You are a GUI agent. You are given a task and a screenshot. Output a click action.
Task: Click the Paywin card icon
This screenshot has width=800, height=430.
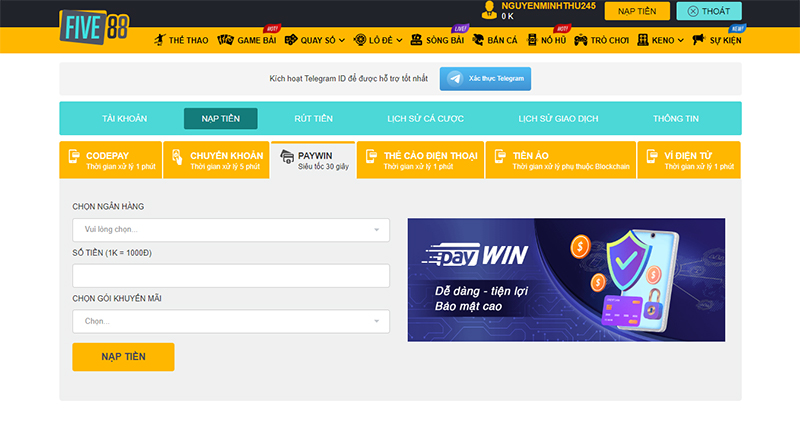tap(287, 157)
